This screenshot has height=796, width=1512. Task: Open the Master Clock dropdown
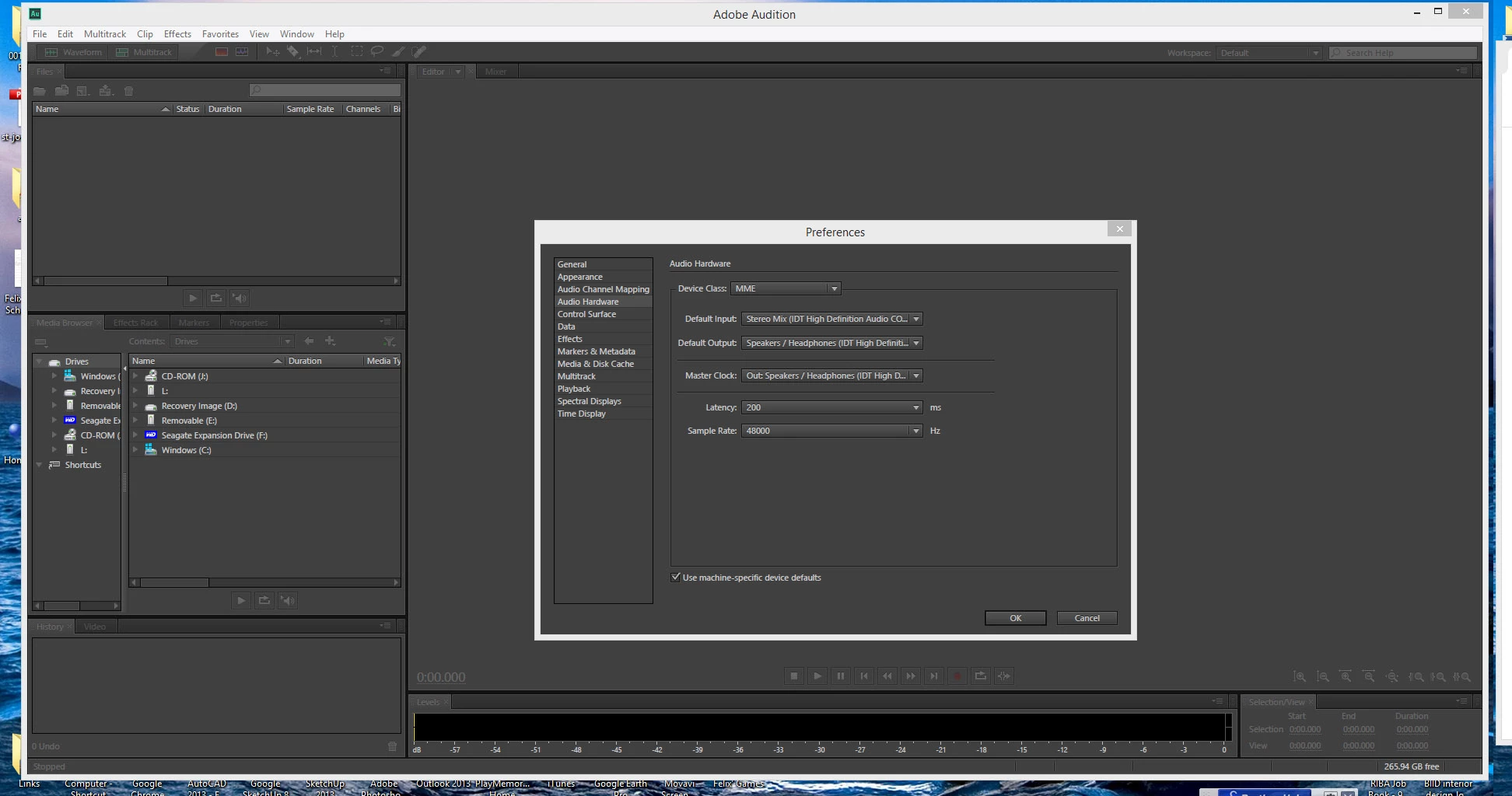click(832, 375)
